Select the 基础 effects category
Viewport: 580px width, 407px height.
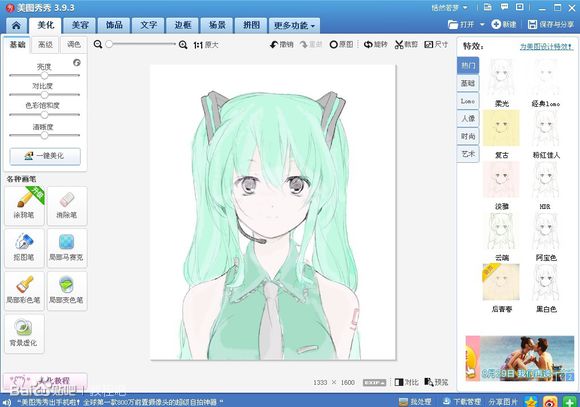(x=468, y=83)
